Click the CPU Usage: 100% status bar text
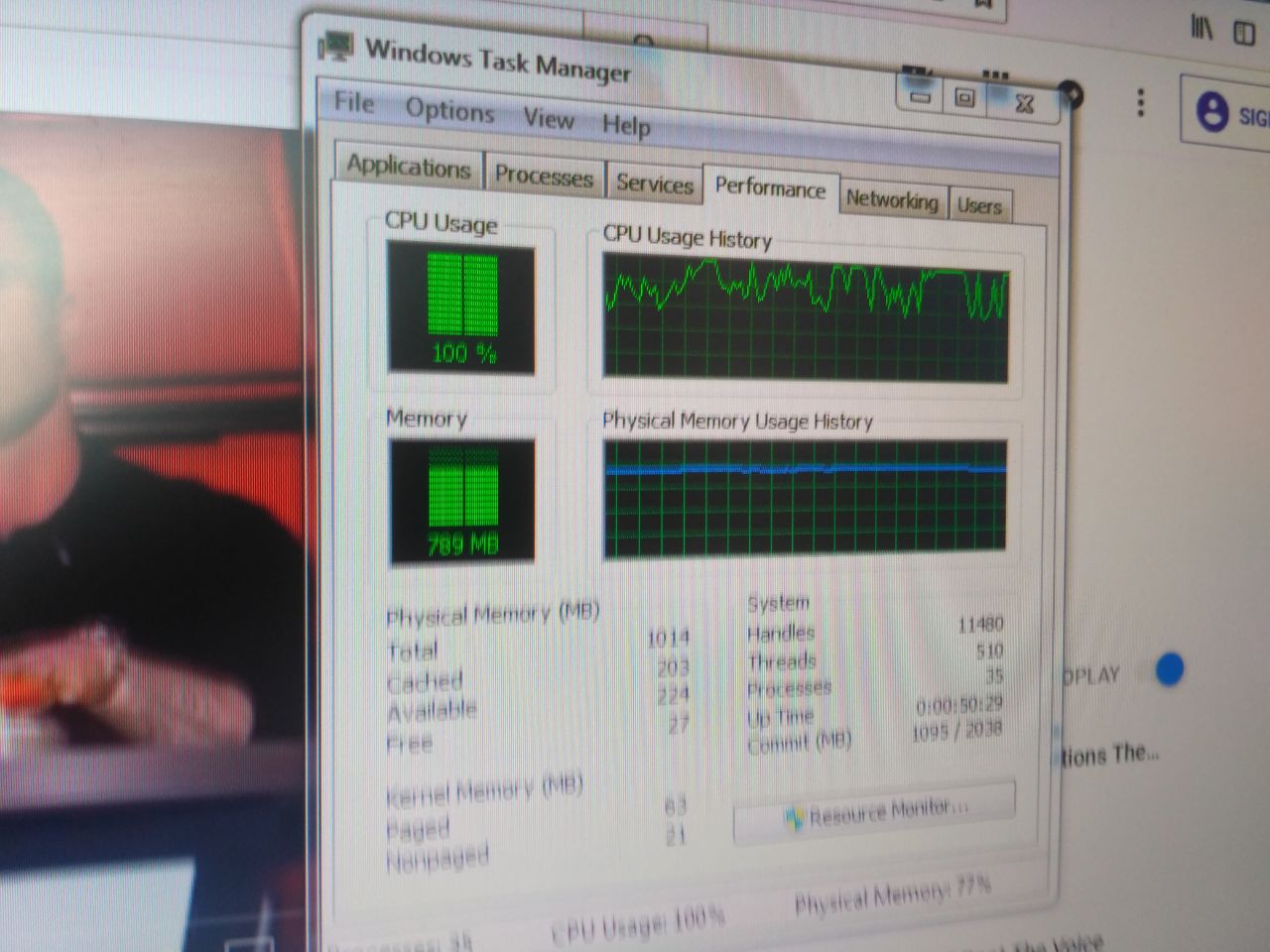 638,924
